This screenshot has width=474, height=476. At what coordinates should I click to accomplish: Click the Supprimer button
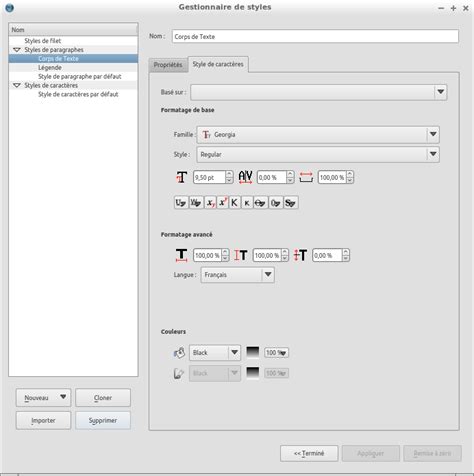pyautogui.click(x=103, y=420)
